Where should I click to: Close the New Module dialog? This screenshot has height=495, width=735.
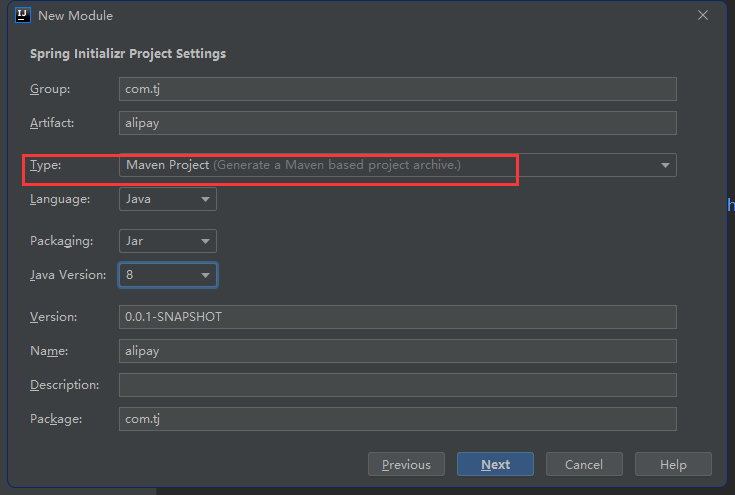[x=703, y=15]
